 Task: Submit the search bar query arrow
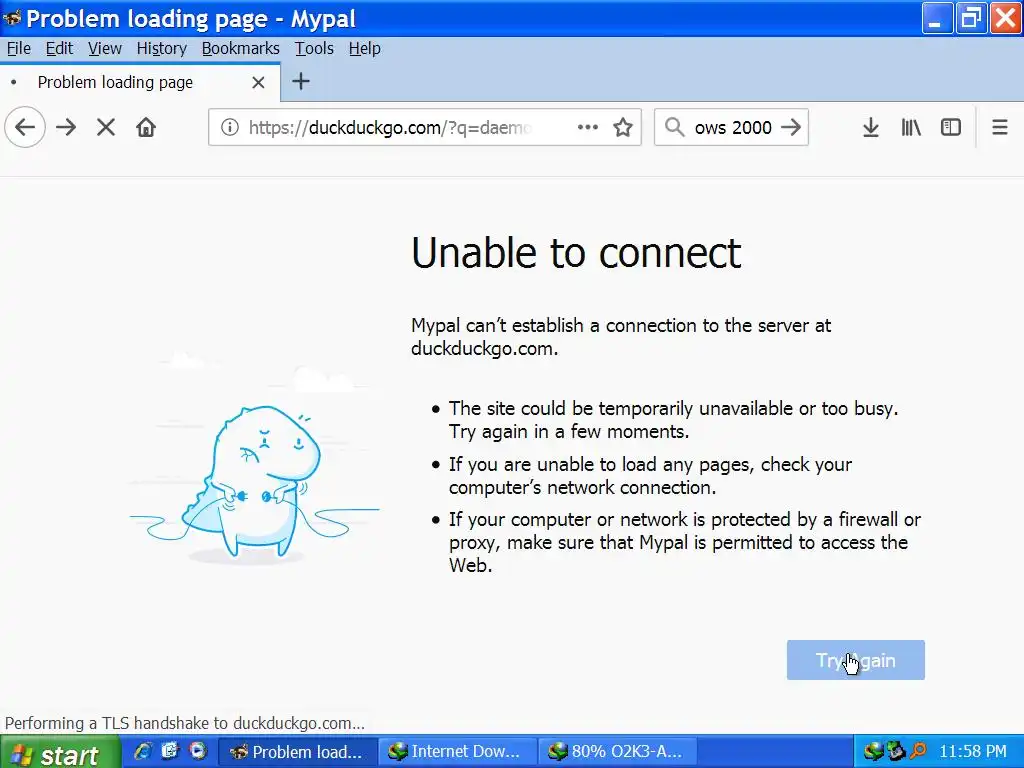791,127
